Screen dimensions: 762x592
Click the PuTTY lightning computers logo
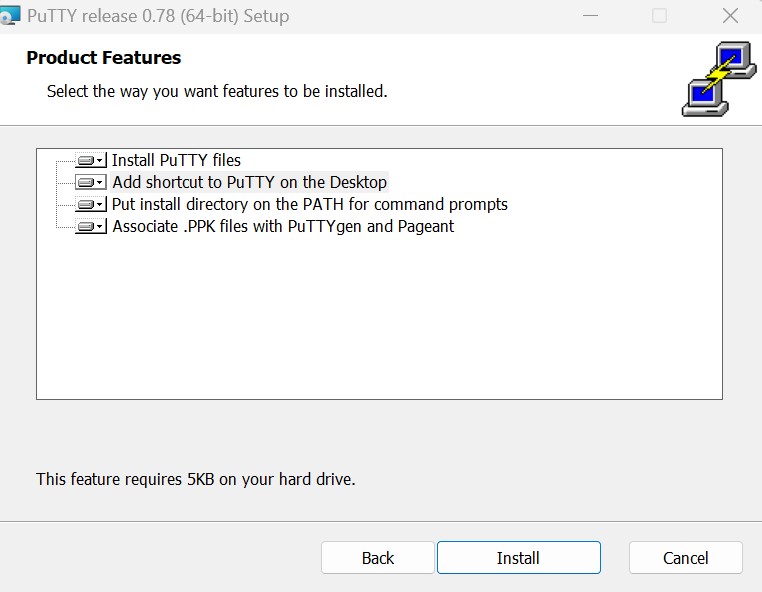(719, 79)
